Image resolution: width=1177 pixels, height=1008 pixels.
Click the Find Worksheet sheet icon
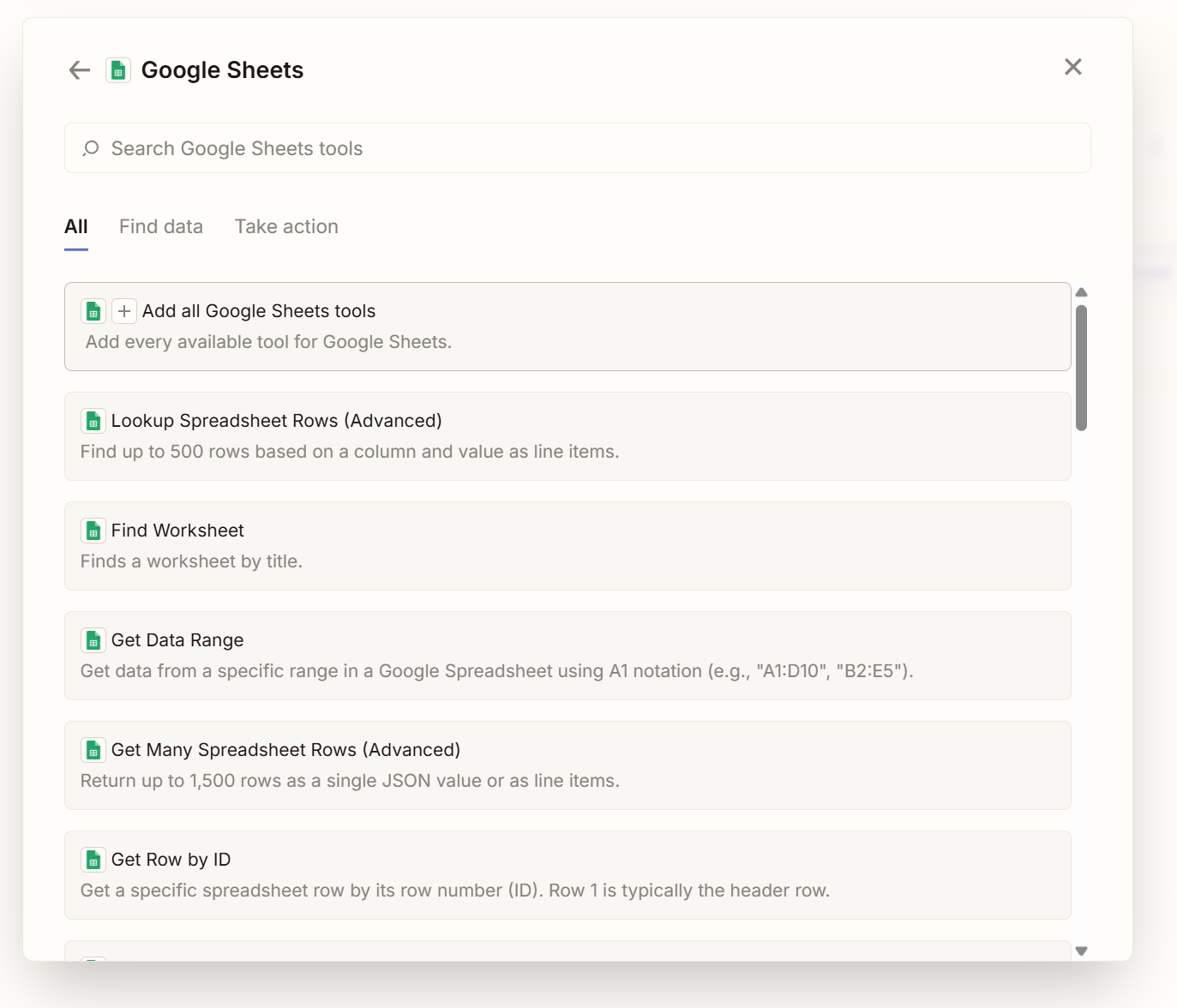tap(93, 531)
